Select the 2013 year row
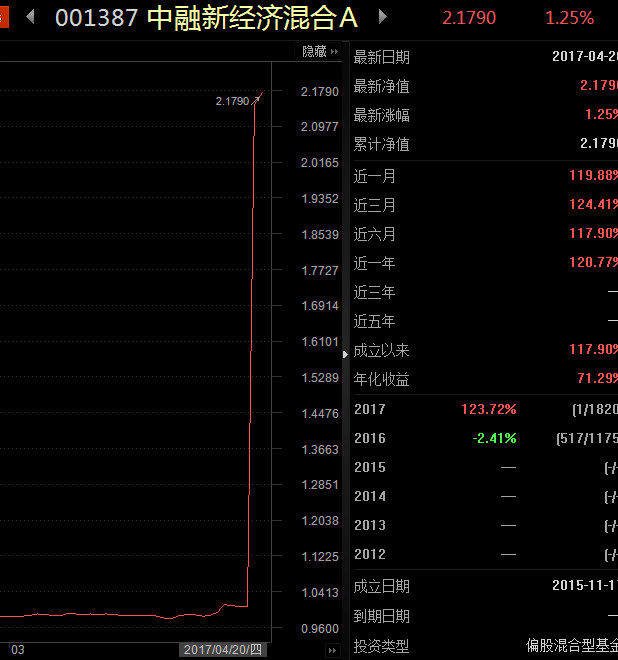Image resolution: width=618 pixels, height=660 pixels. pyautogui.click(x=485, y=525)
